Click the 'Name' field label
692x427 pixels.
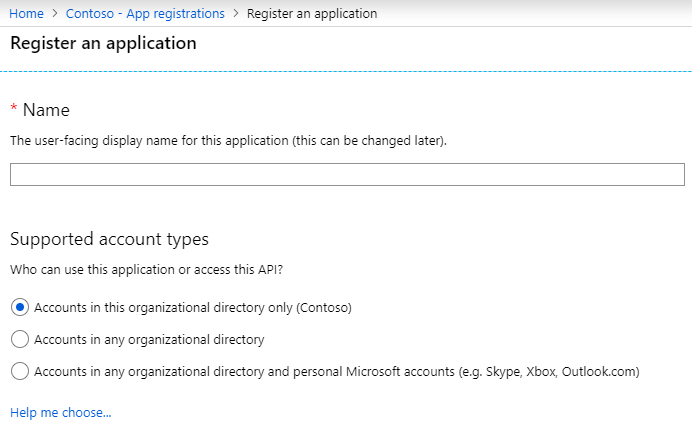coord(46,110)
